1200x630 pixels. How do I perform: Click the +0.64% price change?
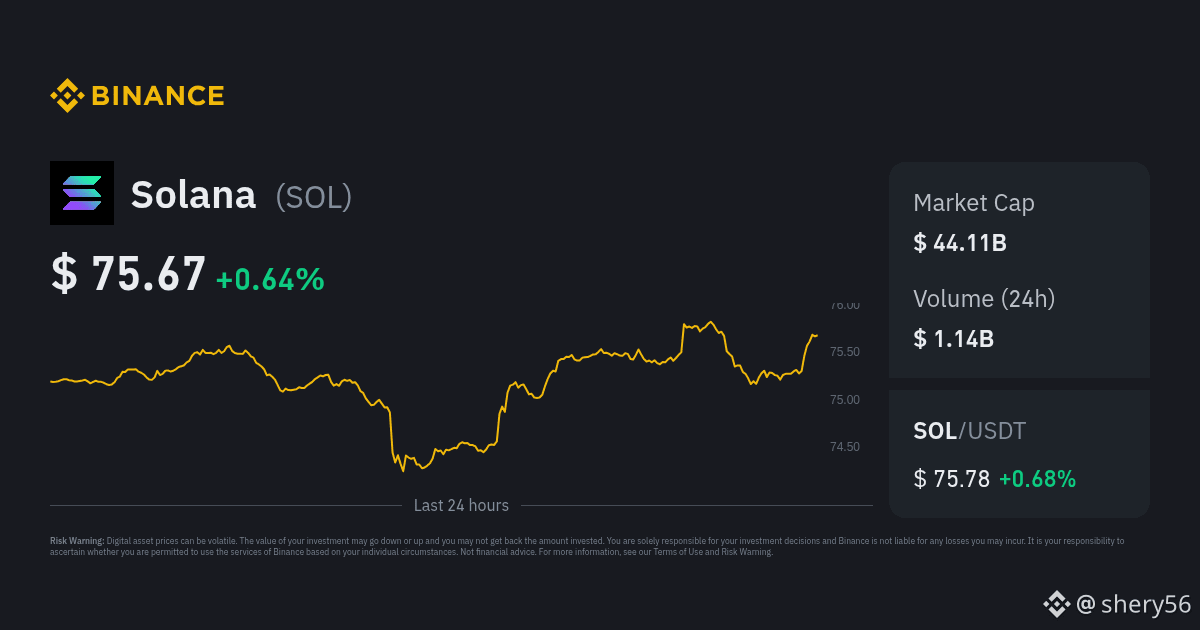pyautogui.click(x=270, y=279)
